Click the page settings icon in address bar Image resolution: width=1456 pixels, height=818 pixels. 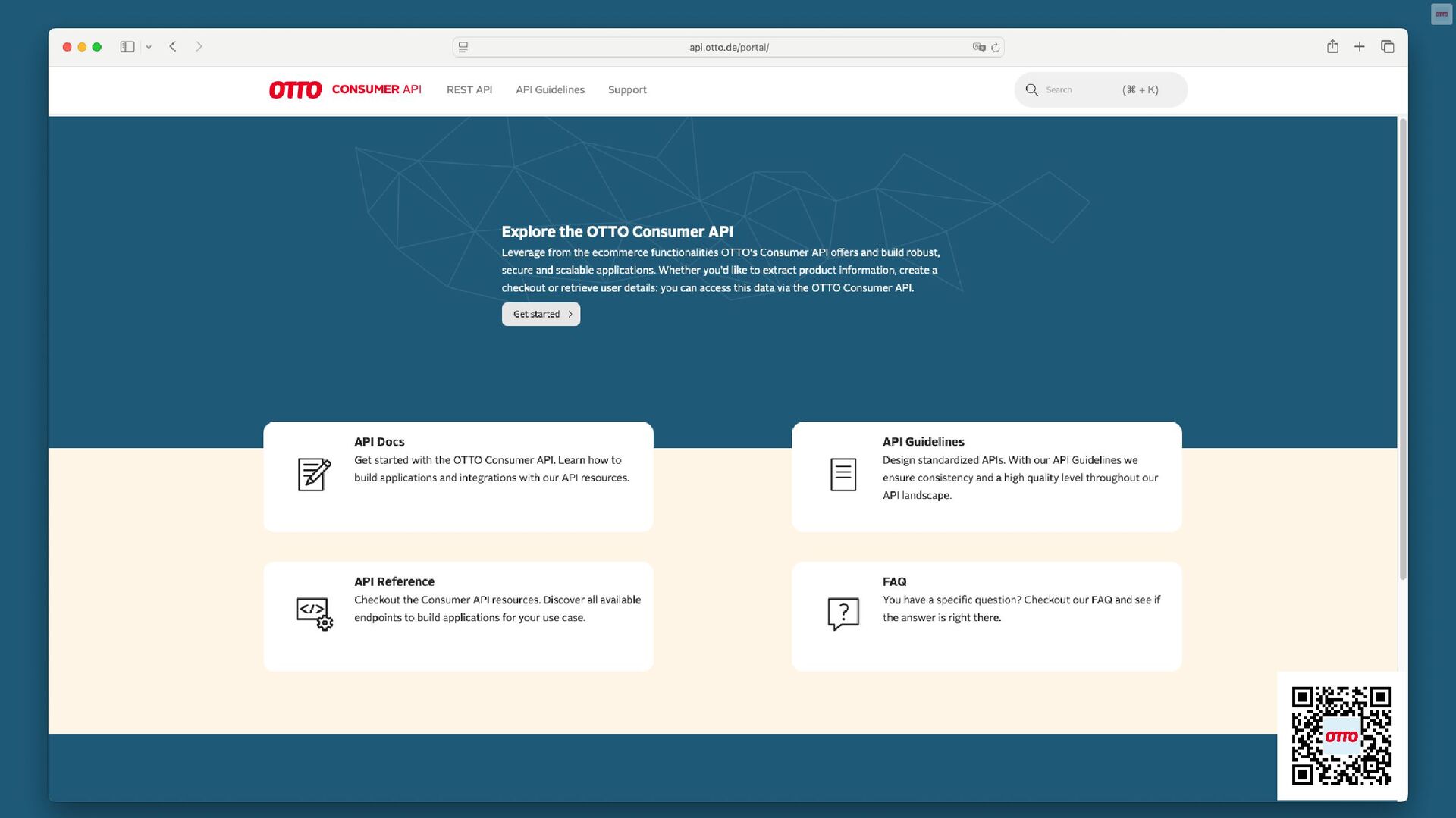(463, 47)
